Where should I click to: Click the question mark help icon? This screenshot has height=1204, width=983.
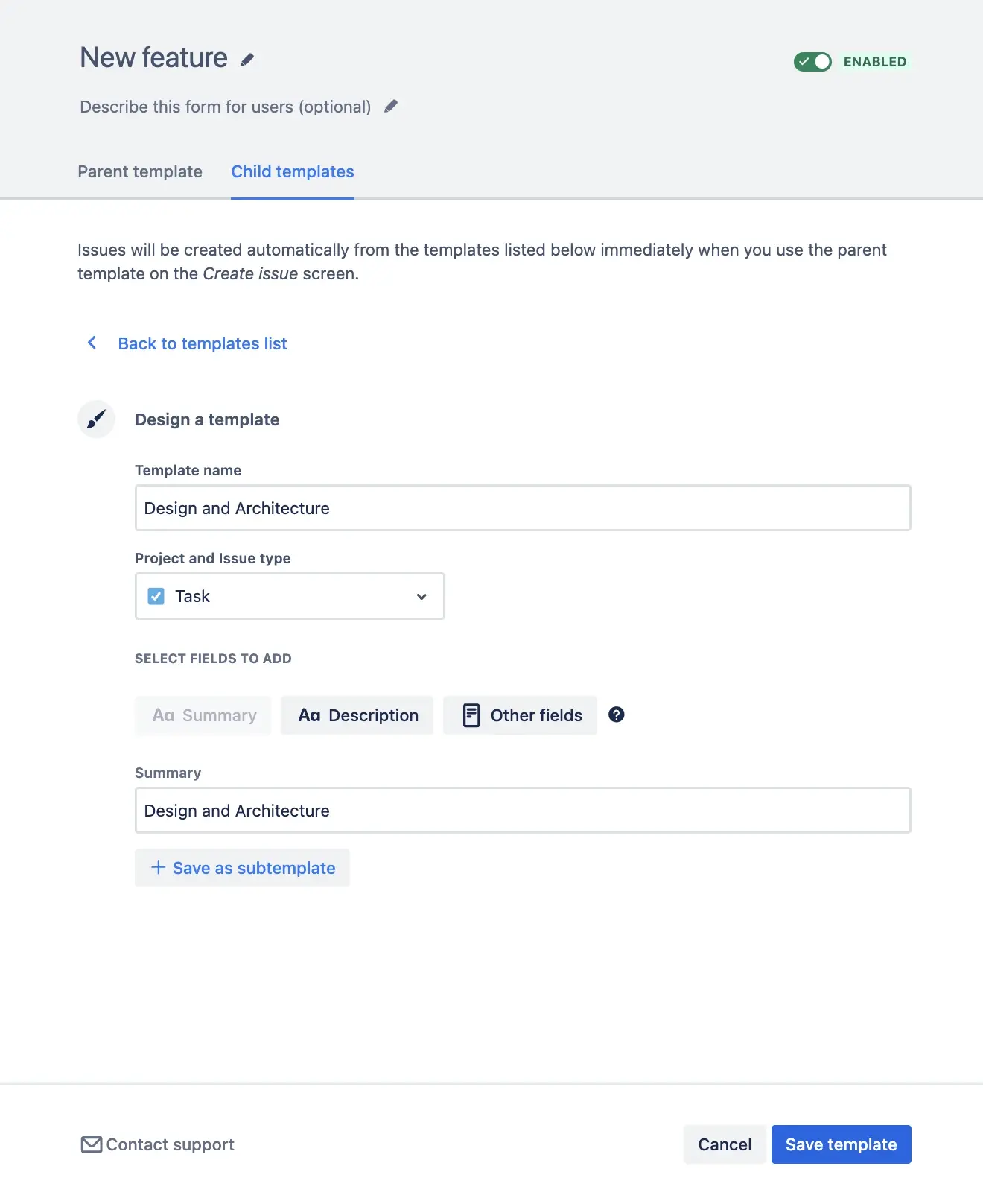tap(616, 715)
